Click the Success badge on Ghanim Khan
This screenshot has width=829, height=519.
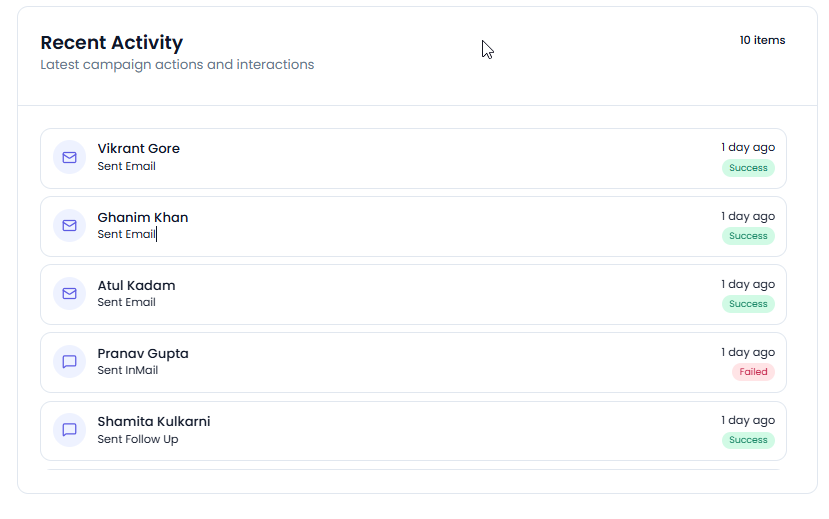pos(748,236)
